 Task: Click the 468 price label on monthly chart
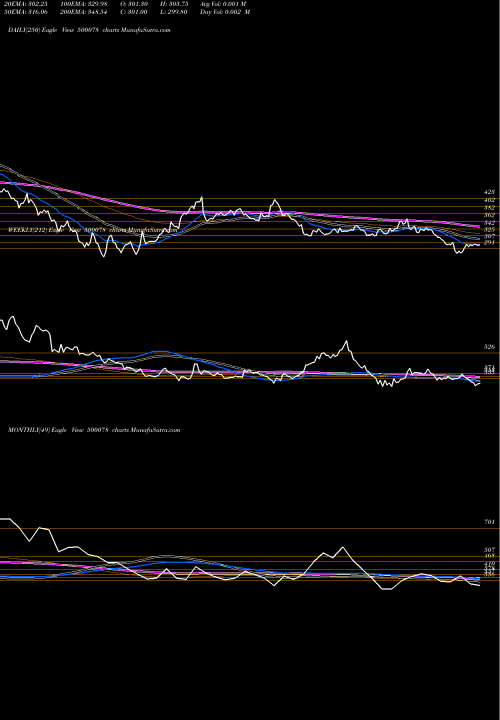click(x=489, y=556)
